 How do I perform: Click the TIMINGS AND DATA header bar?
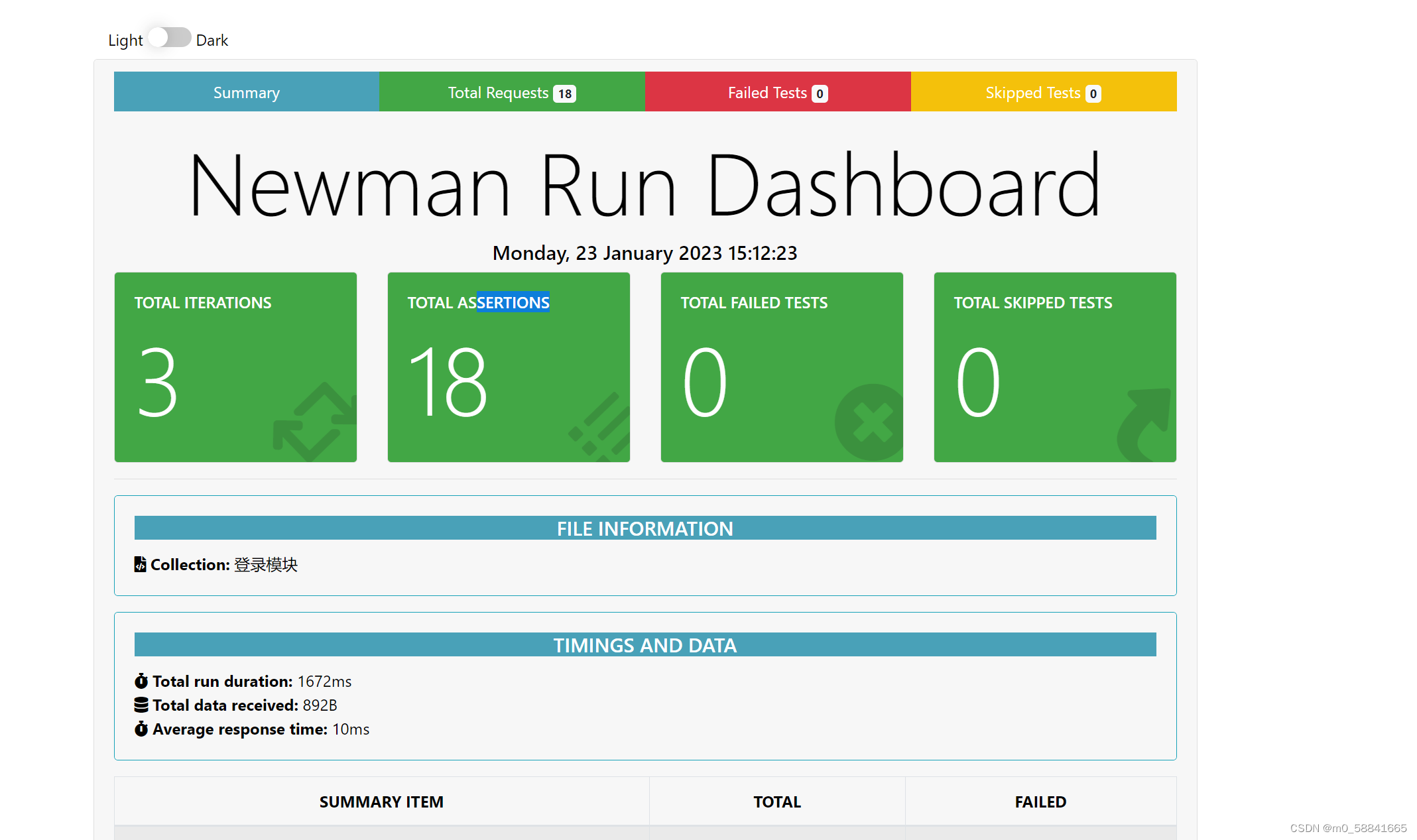(645, 644)
